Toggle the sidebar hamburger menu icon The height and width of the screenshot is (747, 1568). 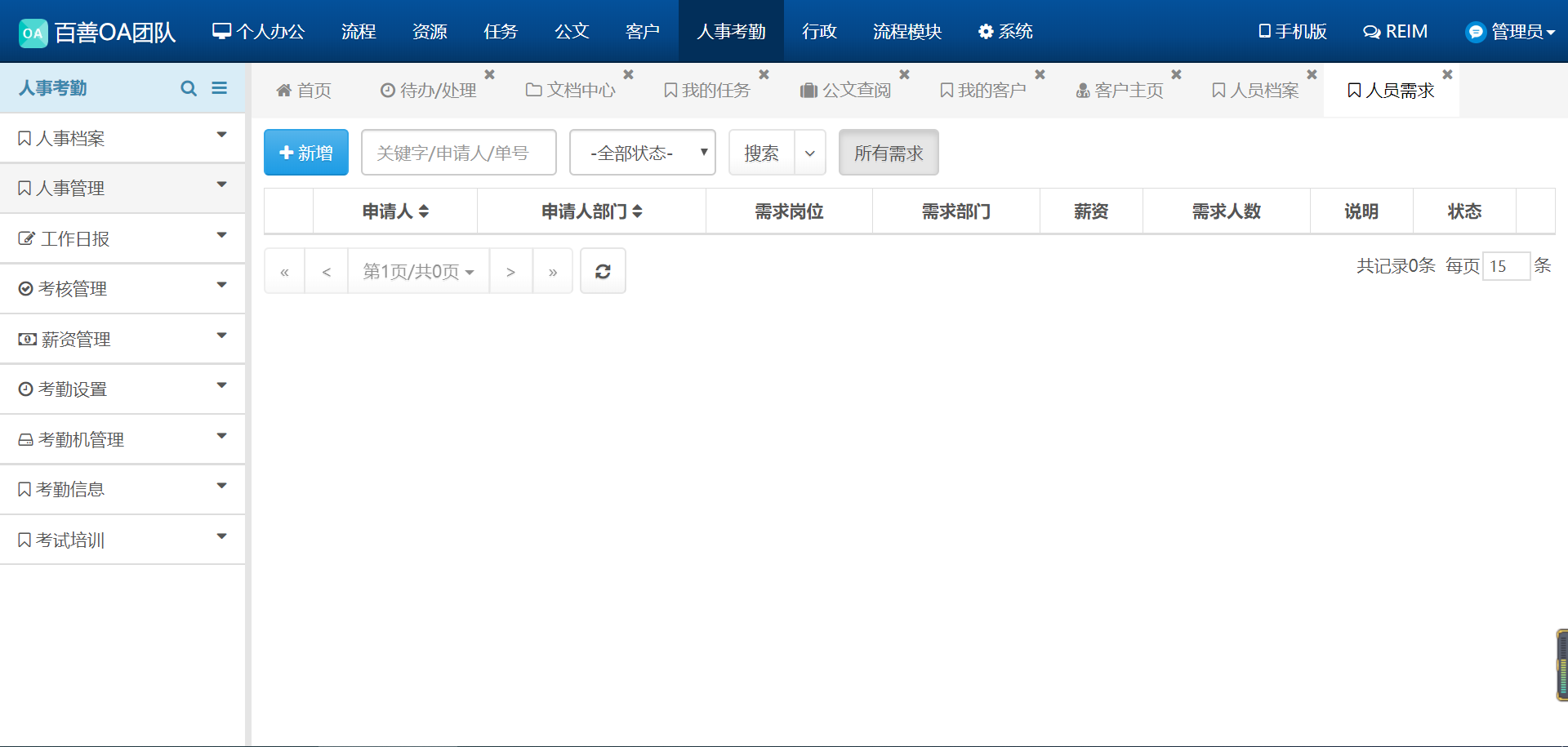click(x=219, y=88)
